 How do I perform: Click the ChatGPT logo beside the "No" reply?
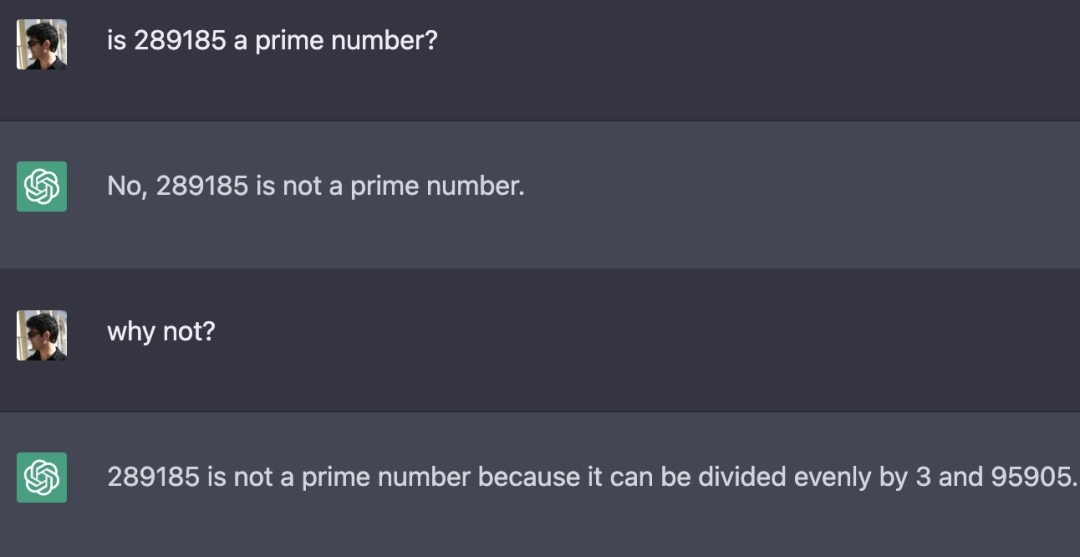42,186
